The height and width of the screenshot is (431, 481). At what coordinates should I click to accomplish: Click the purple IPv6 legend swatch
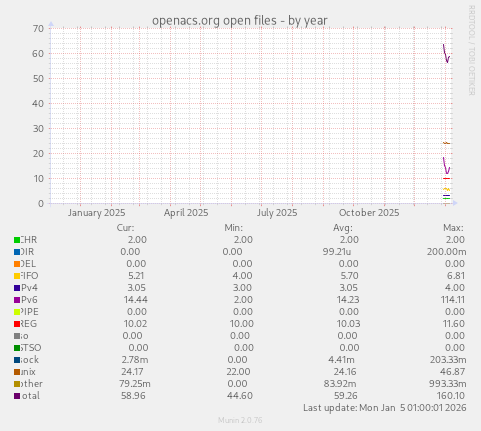click(17, 300)
